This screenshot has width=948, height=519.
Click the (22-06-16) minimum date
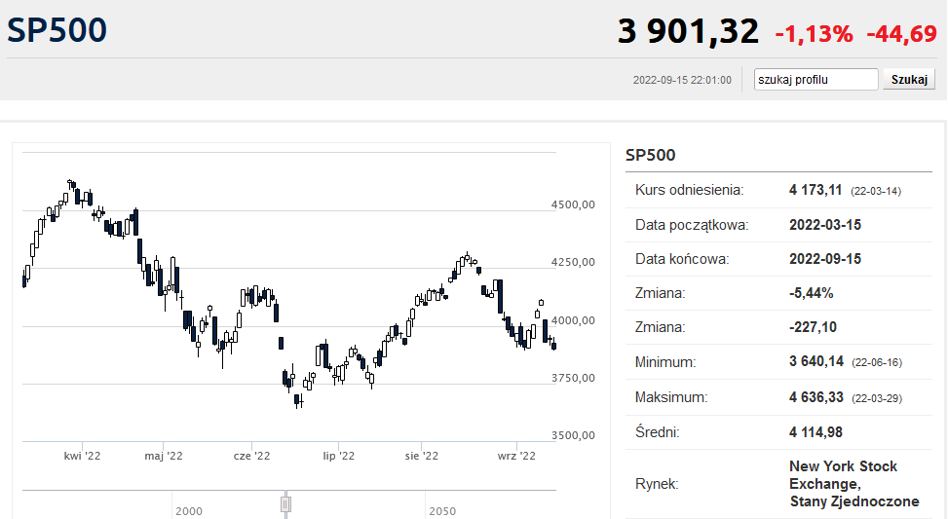coord(877,363)
